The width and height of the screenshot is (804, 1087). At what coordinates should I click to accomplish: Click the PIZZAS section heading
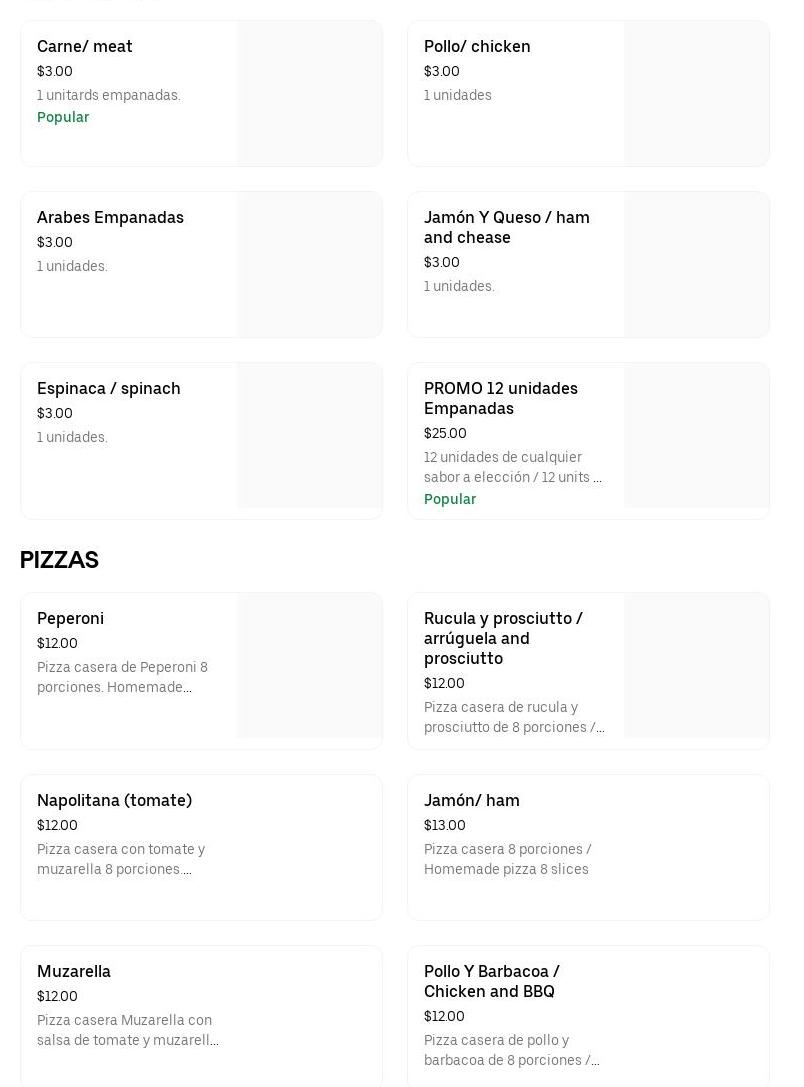(59, 561)
